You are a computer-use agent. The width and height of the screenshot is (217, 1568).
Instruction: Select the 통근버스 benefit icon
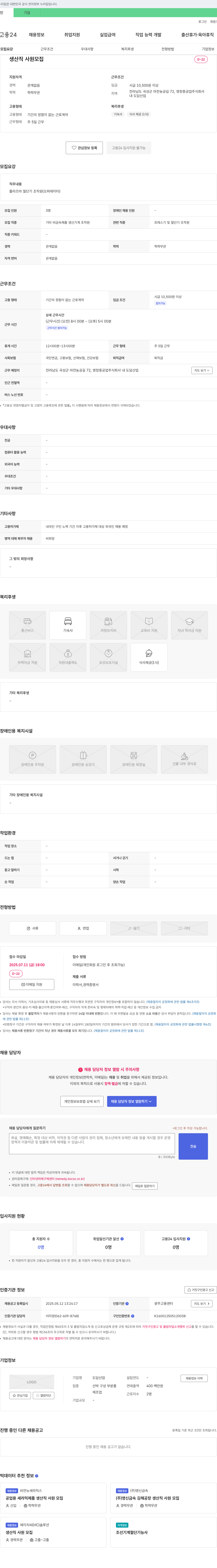tap(27, 625)
